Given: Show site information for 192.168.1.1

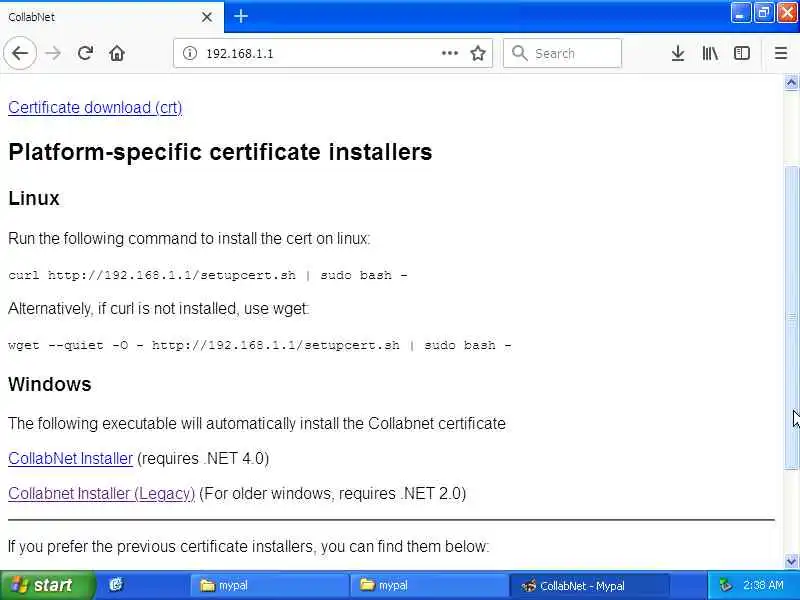Looking at the screenshot, I should tap(190, 53).
